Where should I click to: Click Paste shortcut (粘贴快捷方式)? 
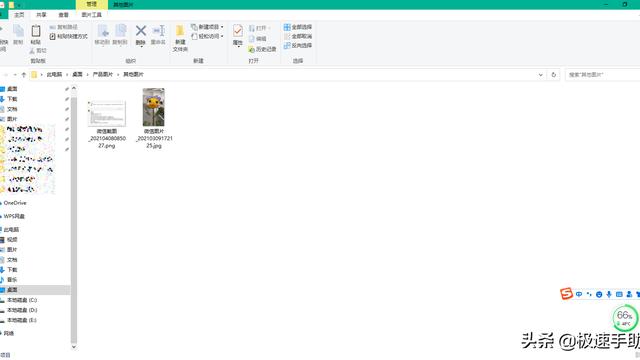(69, 36)
